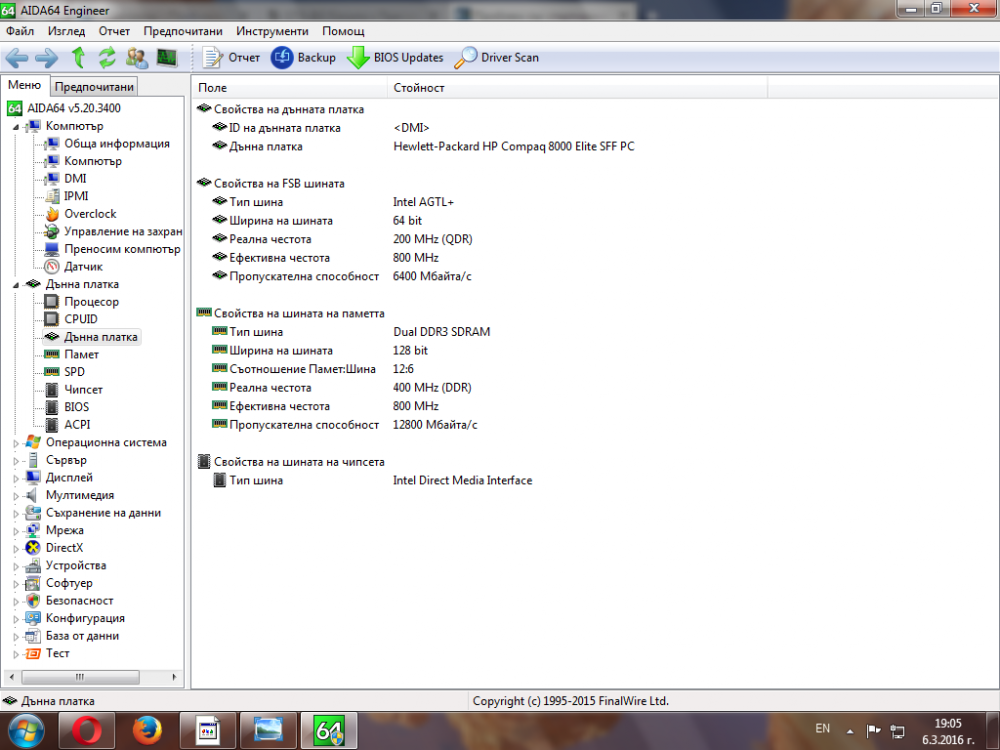This screenshot has height=750, width=1000.
Task: Open the Помощ menu
Action: [343, 31]
